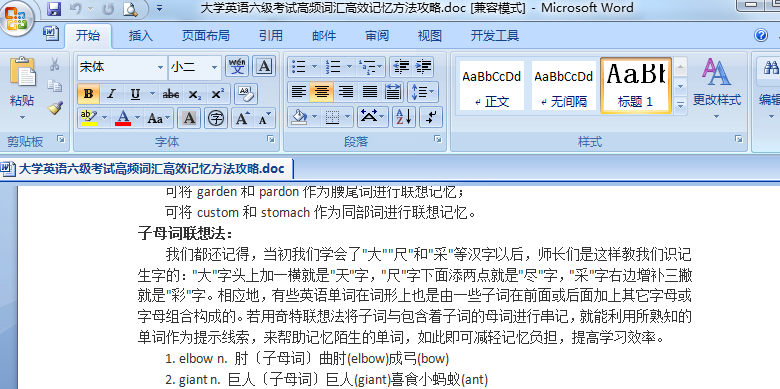Image resolution: width=780 pixels, height=389 pixels.
Task: Customize quick access toolbar dropdown
Action: 159,8
